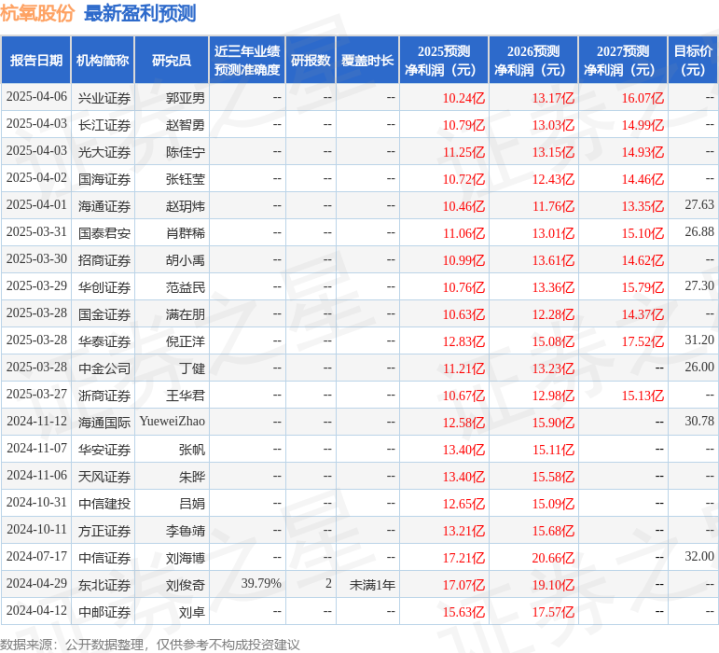Click the 2024-04-12 report date

[36, 611]
